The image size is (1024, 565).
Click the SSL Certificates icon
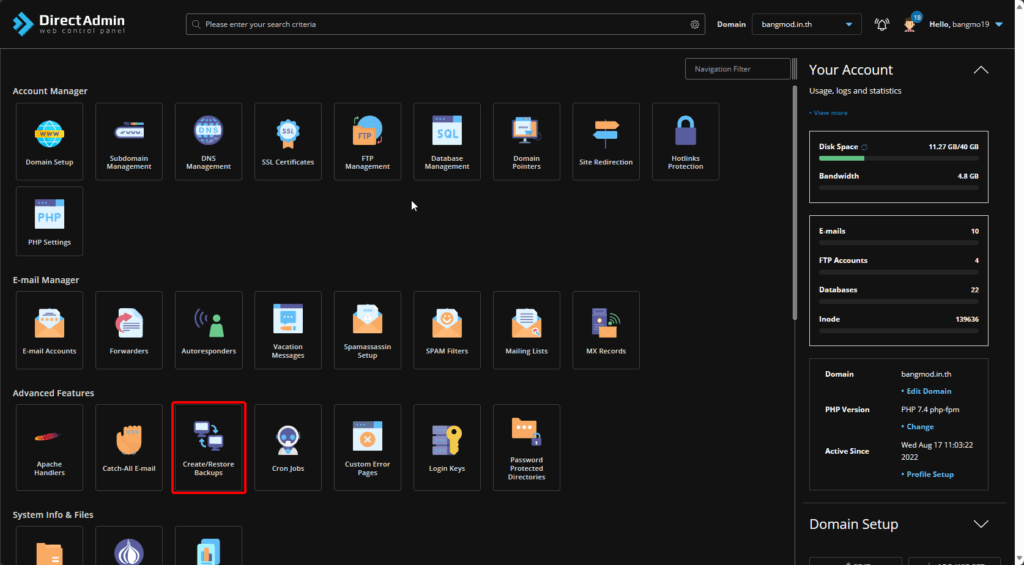[288, 141]
